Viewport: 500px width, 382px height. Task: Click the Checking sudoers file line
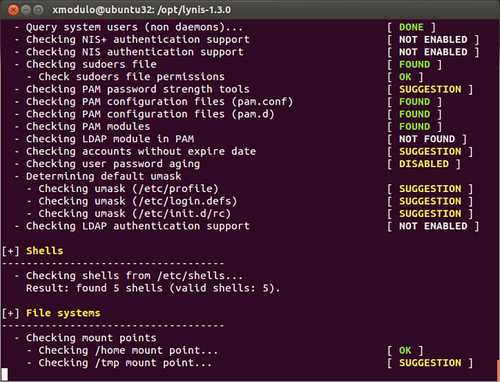coord(91,64)
